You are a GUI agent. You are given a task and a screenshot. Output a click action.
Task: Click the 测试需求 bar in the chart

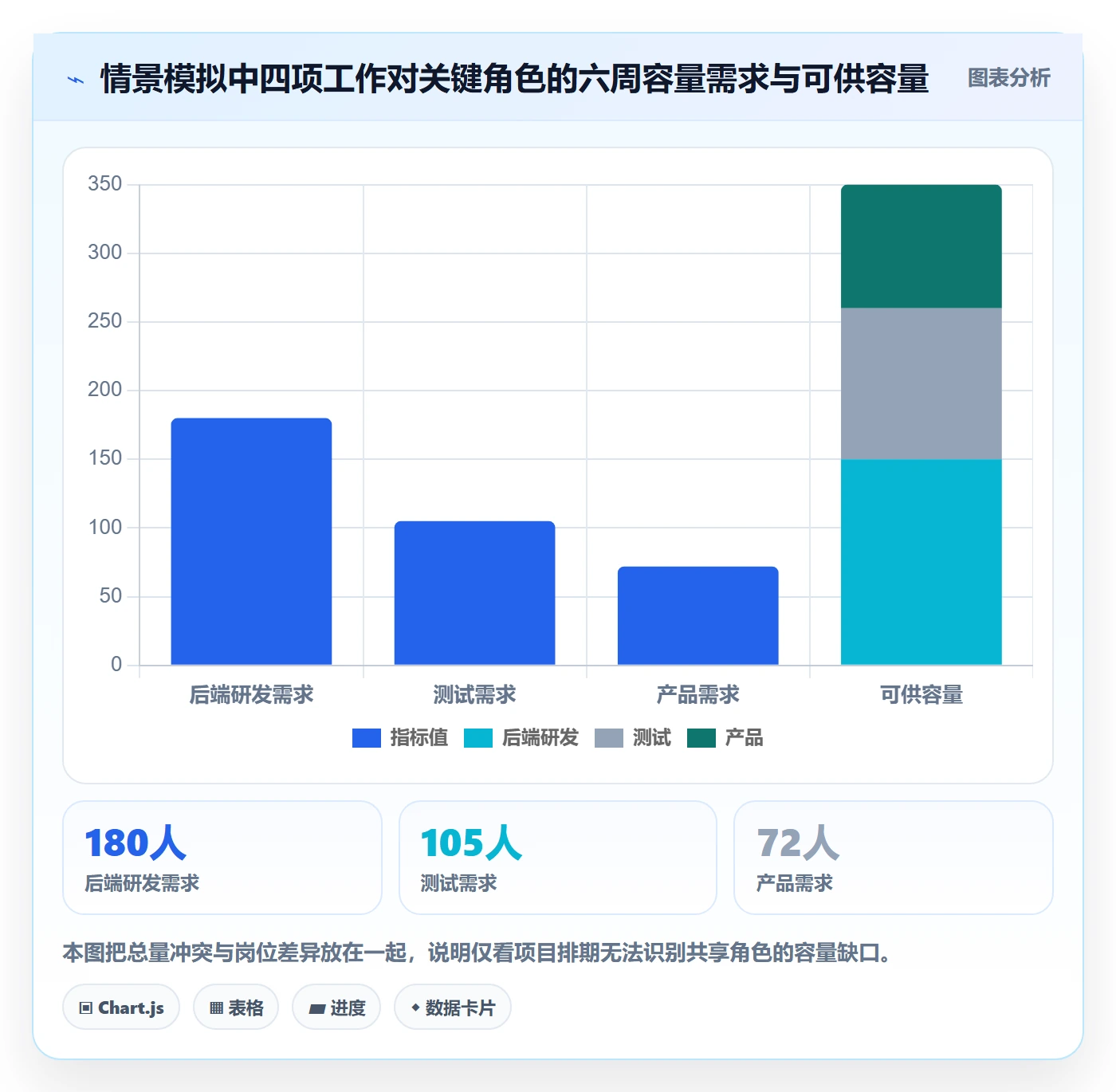point(474,593)
